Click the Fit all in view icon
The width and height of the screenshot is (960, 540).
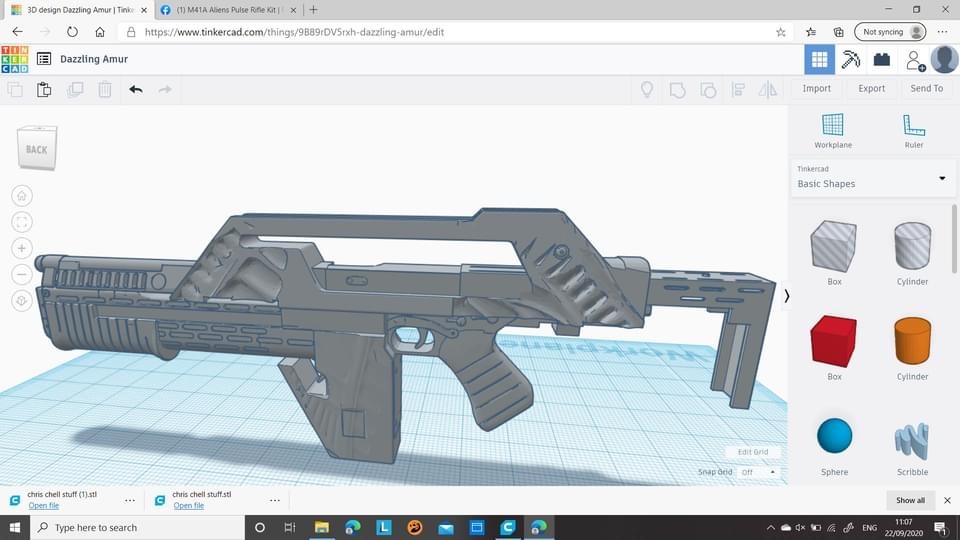click(x=21, y=222)
